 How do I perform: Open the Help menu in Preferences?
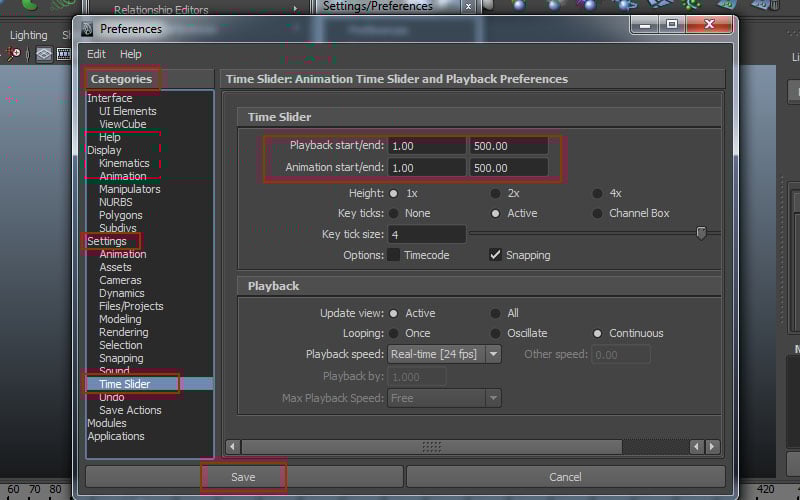(x=131, y=54)
